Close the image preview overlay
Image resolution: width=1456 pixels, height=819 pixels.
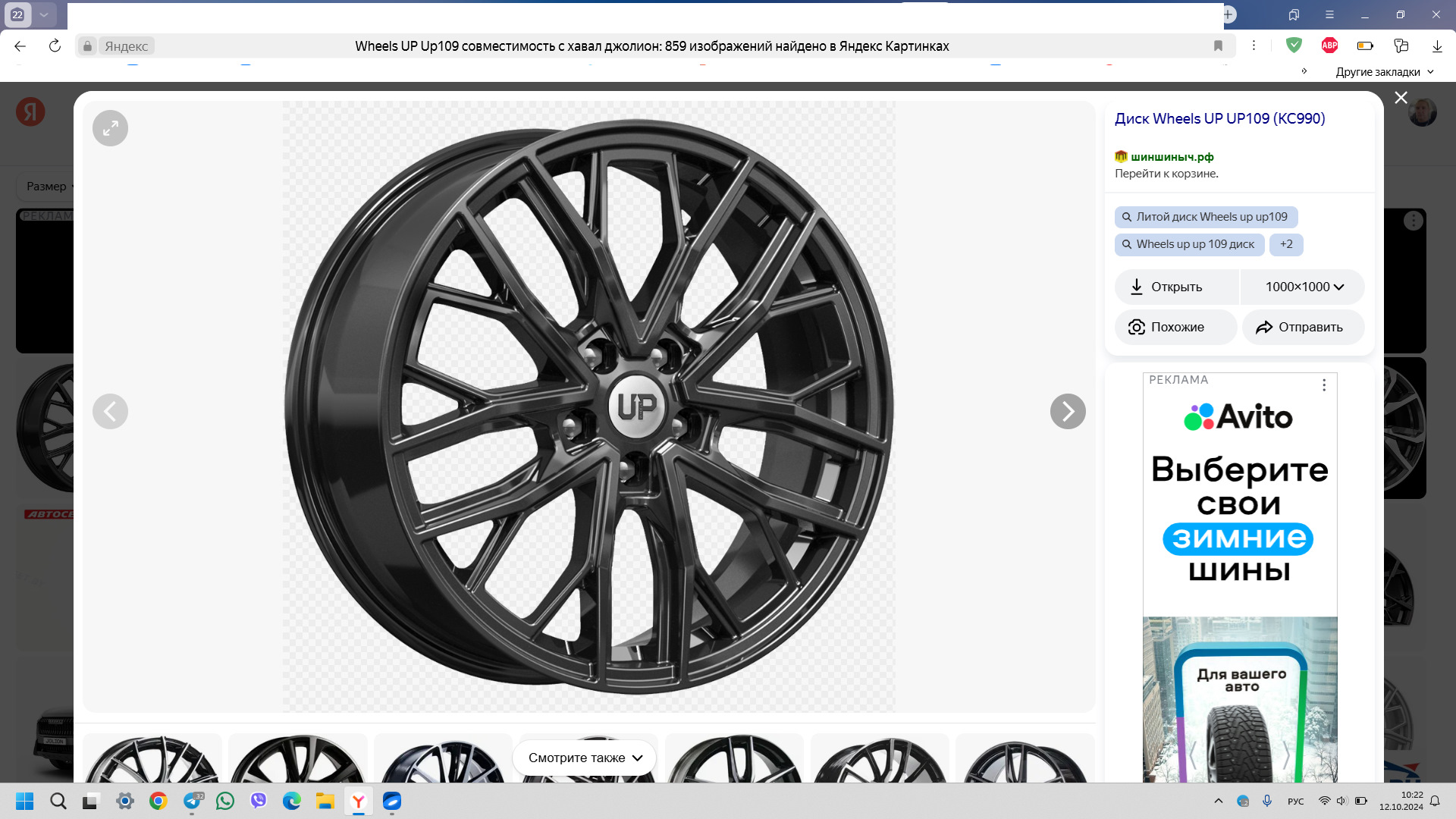tap(1401, 98)
